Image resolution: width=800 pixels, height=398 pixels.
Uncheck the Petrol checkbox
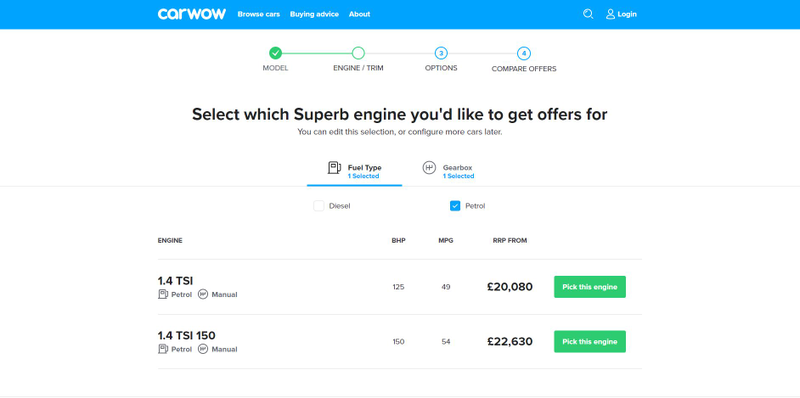coord(455,206)
